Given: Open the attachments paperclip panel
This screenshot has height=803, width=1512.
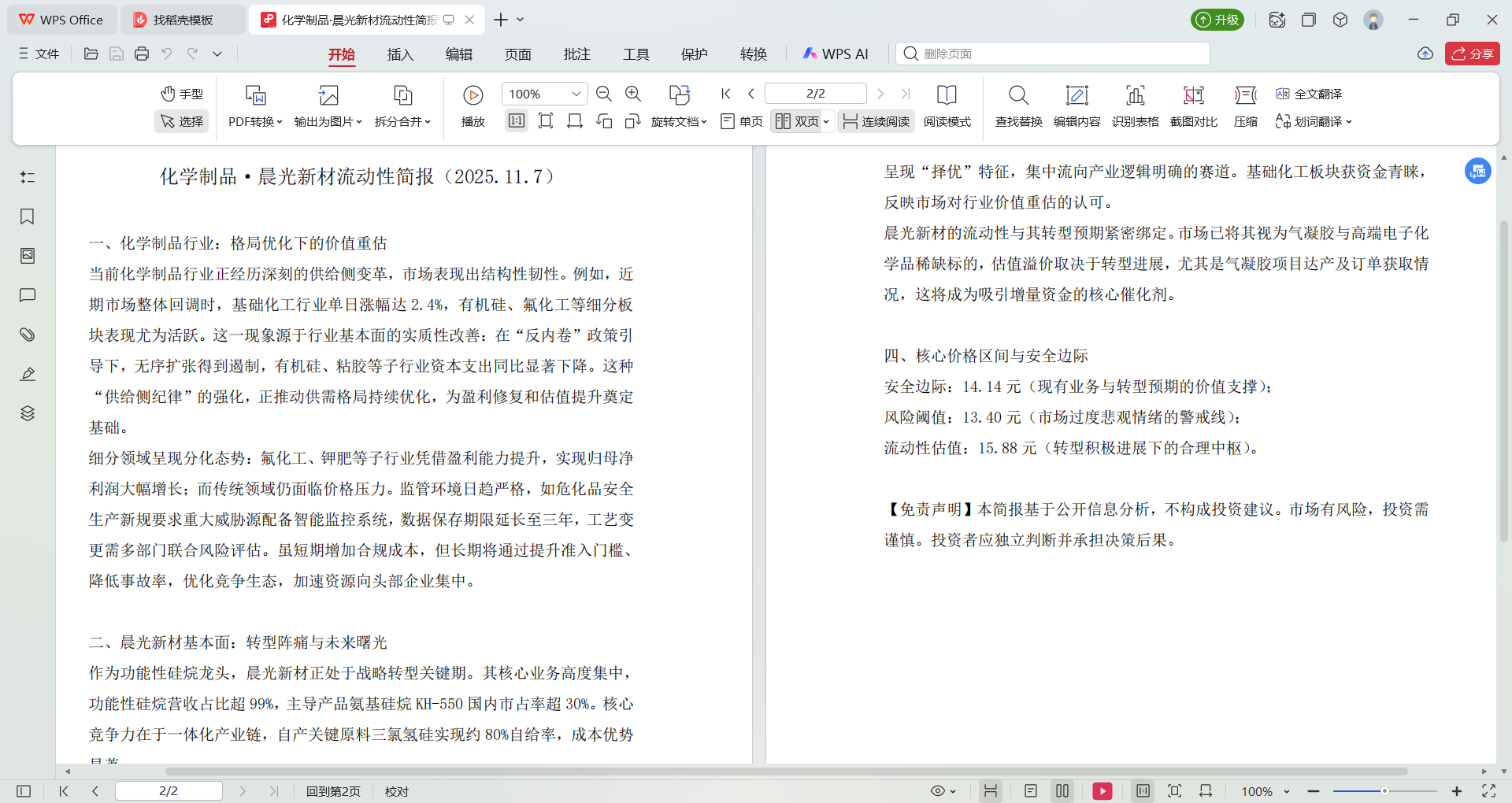Looking at the screenshot, I should pos(28,335).
